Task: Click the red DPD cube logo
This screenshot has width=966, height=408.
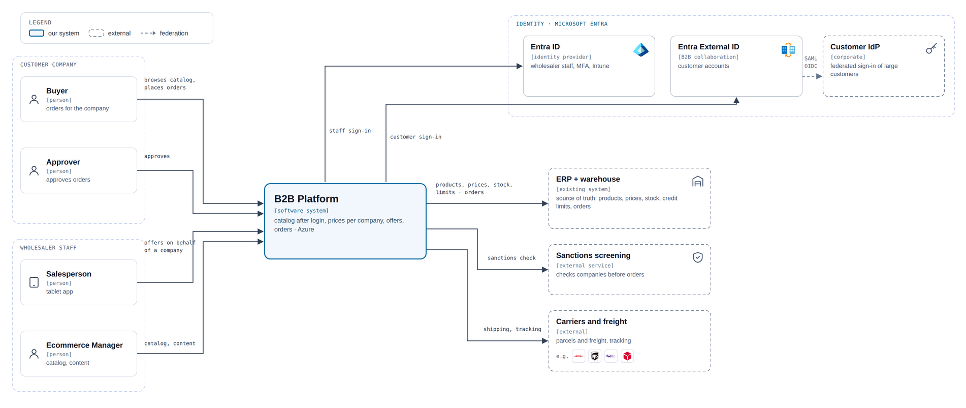Action: tap(627, 356)
